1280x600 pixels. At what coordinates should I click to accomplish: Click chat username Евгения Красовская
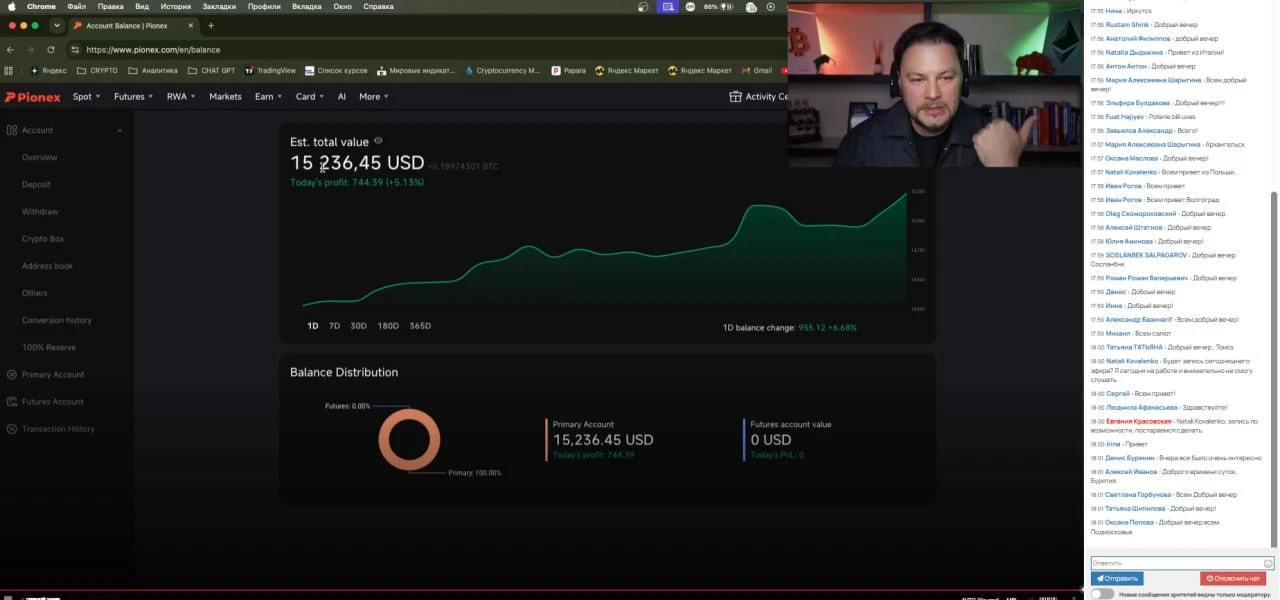[x=1138, y=421]
